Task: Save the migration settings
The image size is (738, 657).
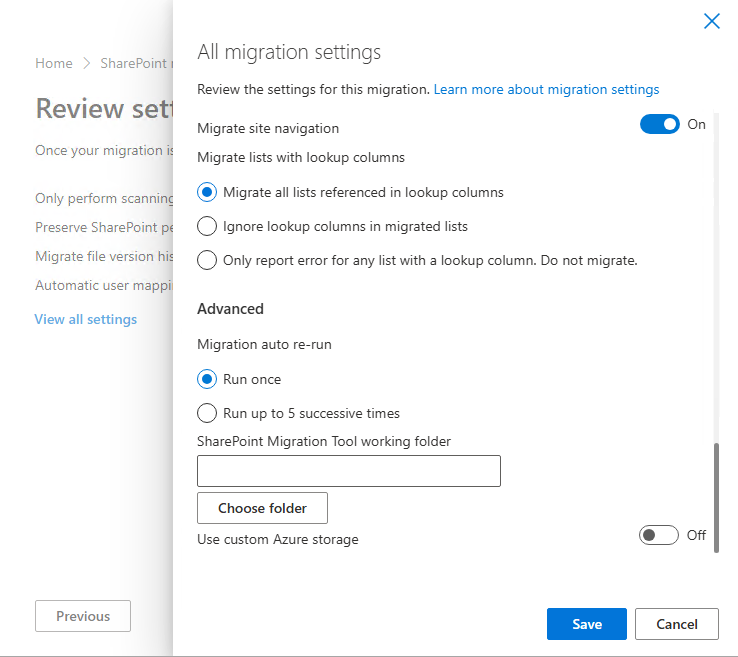Action: pyautogui.click(x=587, y=624)
